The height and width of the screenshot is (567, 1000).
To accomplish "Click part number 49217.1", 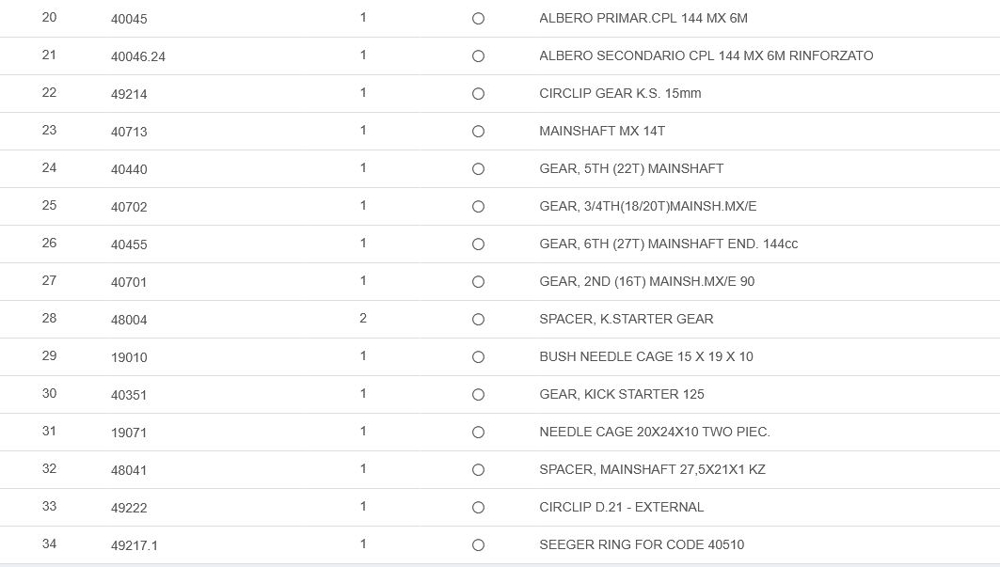I will point(134,545).
